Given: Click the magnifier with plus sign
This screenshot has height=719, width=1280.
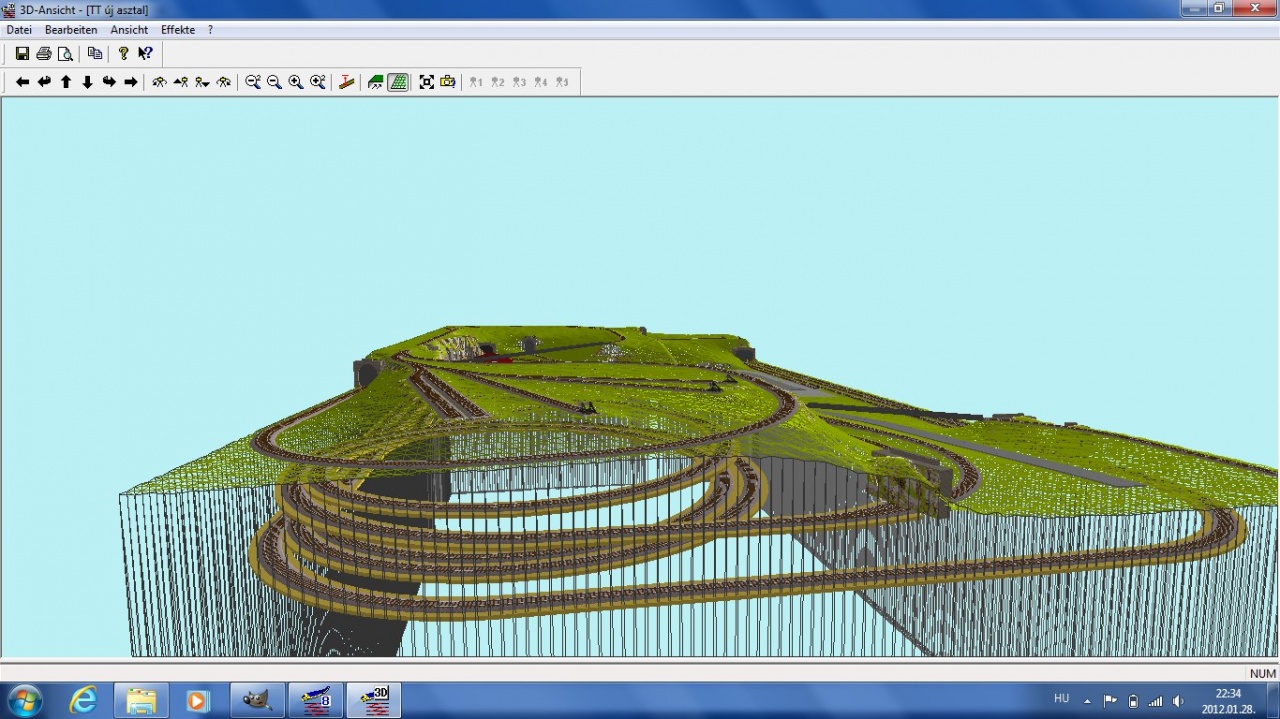Looking at the screenshot, I should (296, 82).
